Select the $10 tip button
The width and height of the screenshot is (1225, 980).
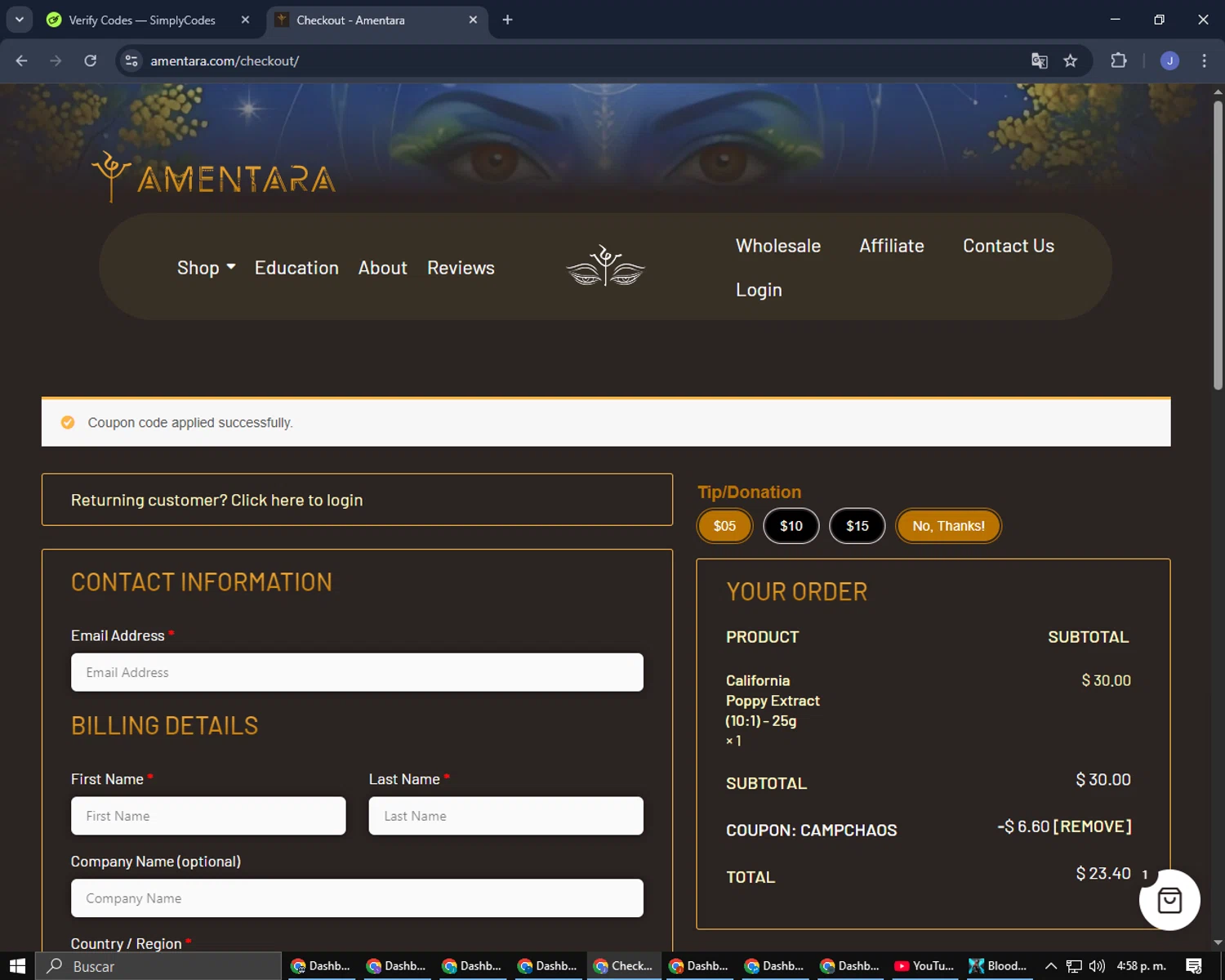(791, 526)
